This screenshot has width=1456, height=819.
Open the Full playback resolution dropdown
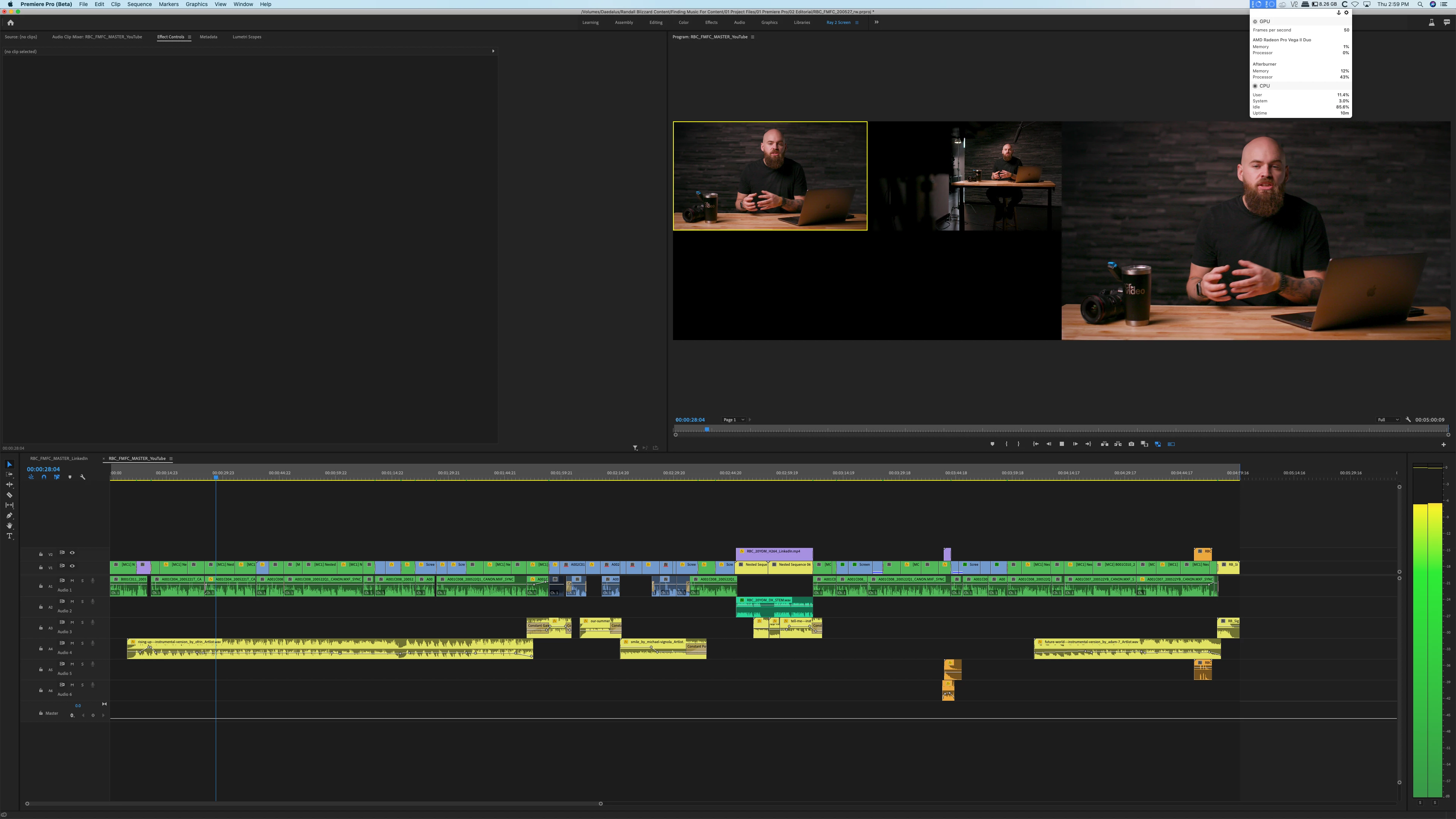(x=1388, y=420)
